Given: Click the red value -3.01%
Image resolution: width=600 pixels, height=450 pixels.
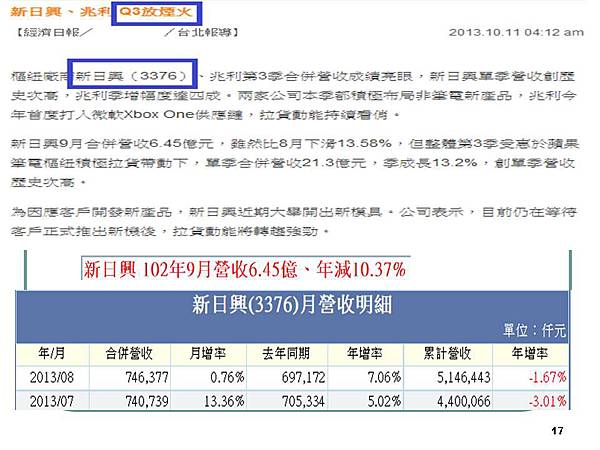Looking at the screenshot, I should click(x=548, y=401).
